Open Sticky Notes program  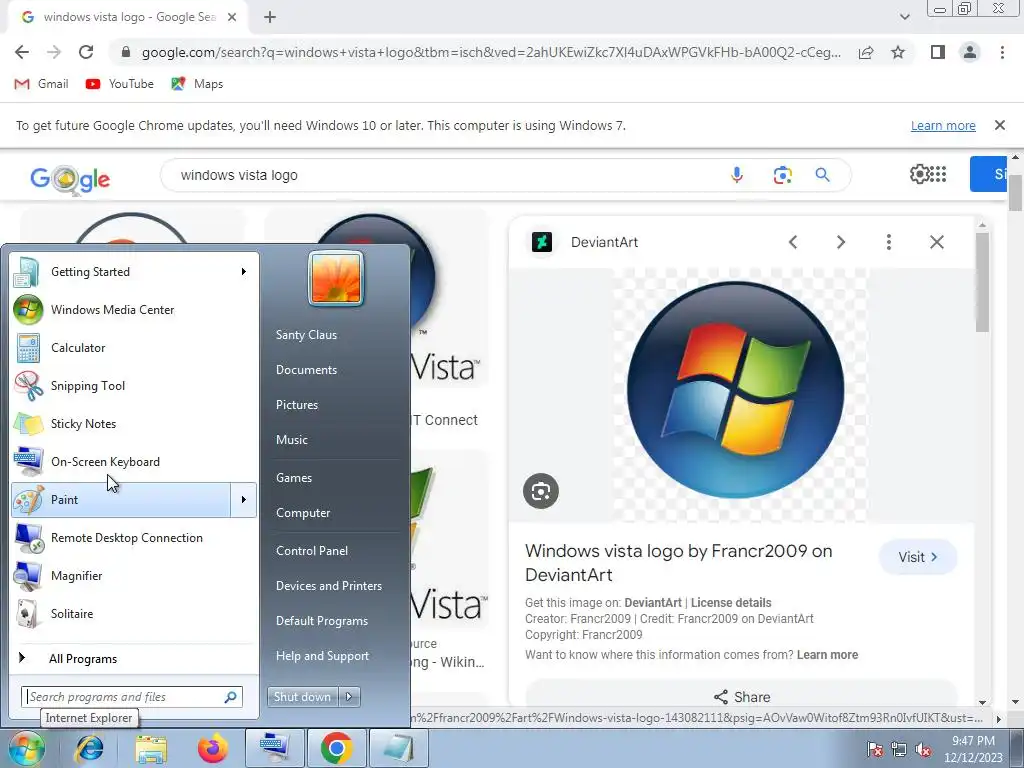coord(134,423)
